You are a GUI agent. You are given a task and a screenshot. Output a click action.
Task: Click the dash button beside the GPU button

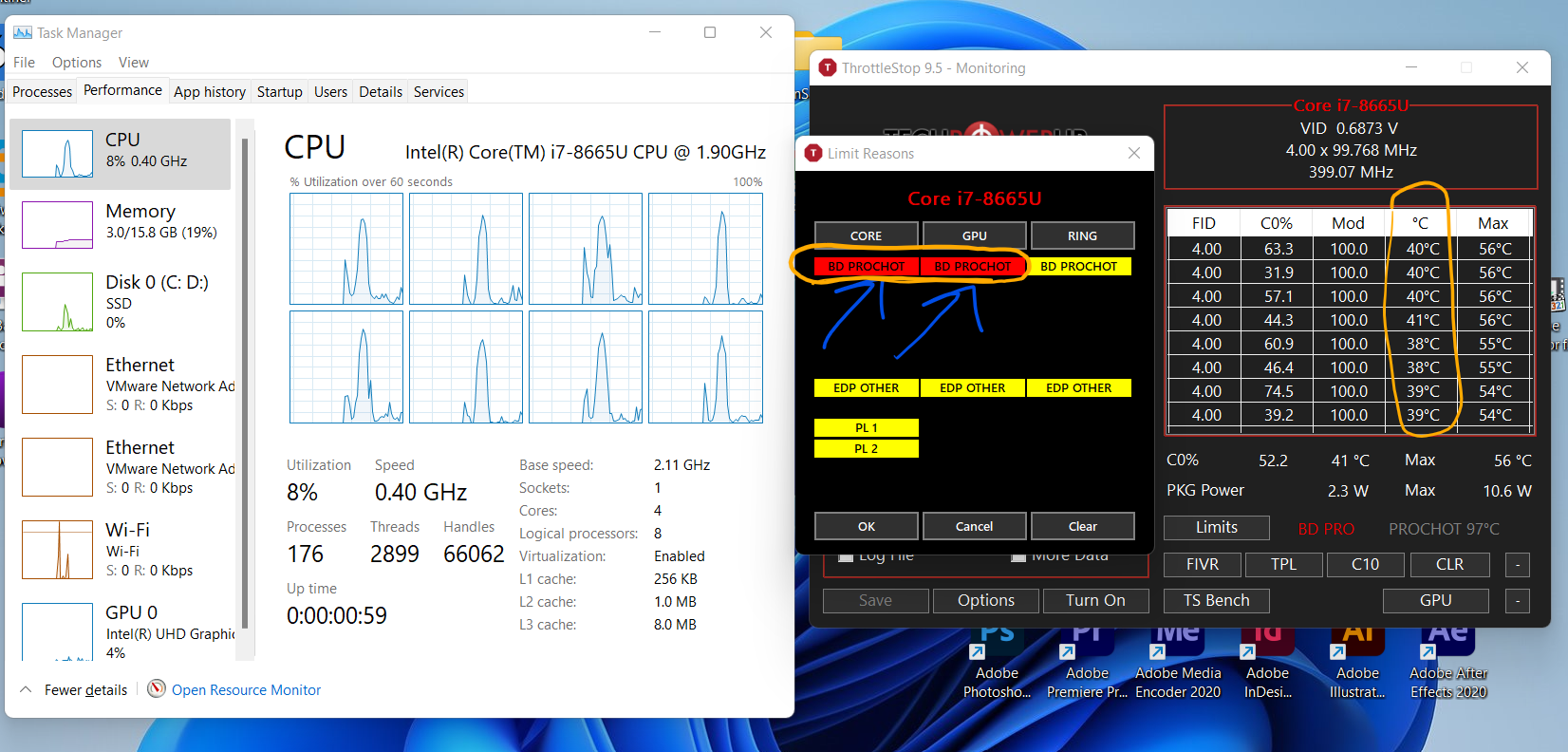point(1518,600)
